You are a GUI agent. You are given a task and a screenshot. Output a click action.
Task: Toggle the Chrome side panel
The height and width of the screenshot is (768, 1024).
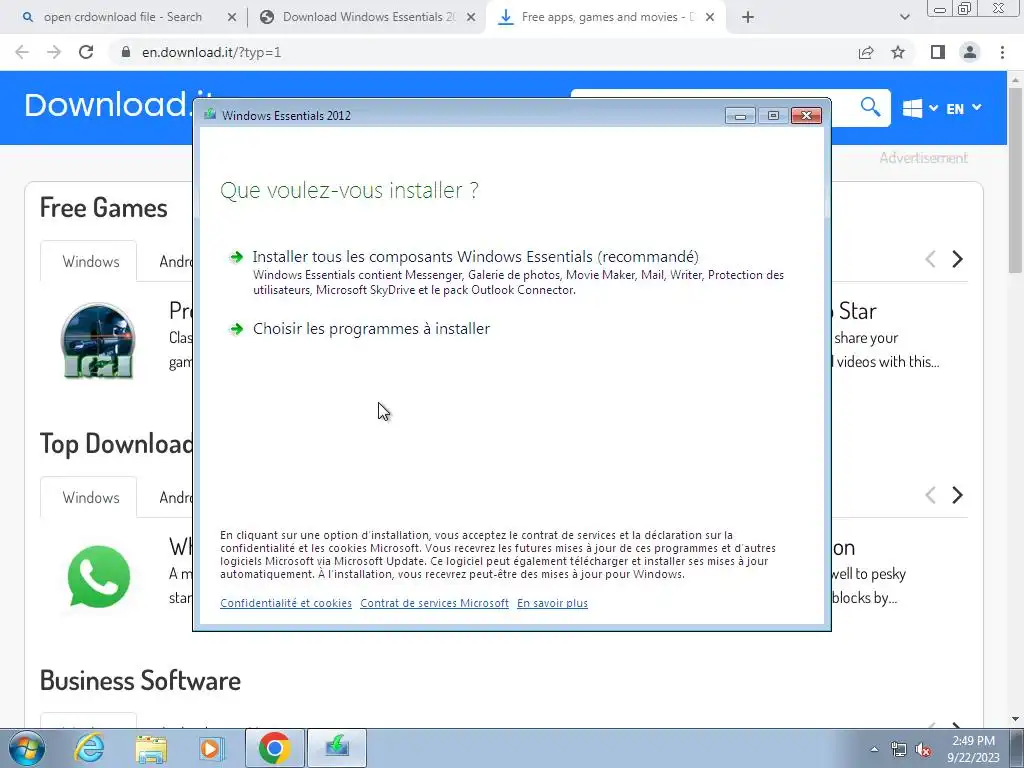click(x=938, y=52)
